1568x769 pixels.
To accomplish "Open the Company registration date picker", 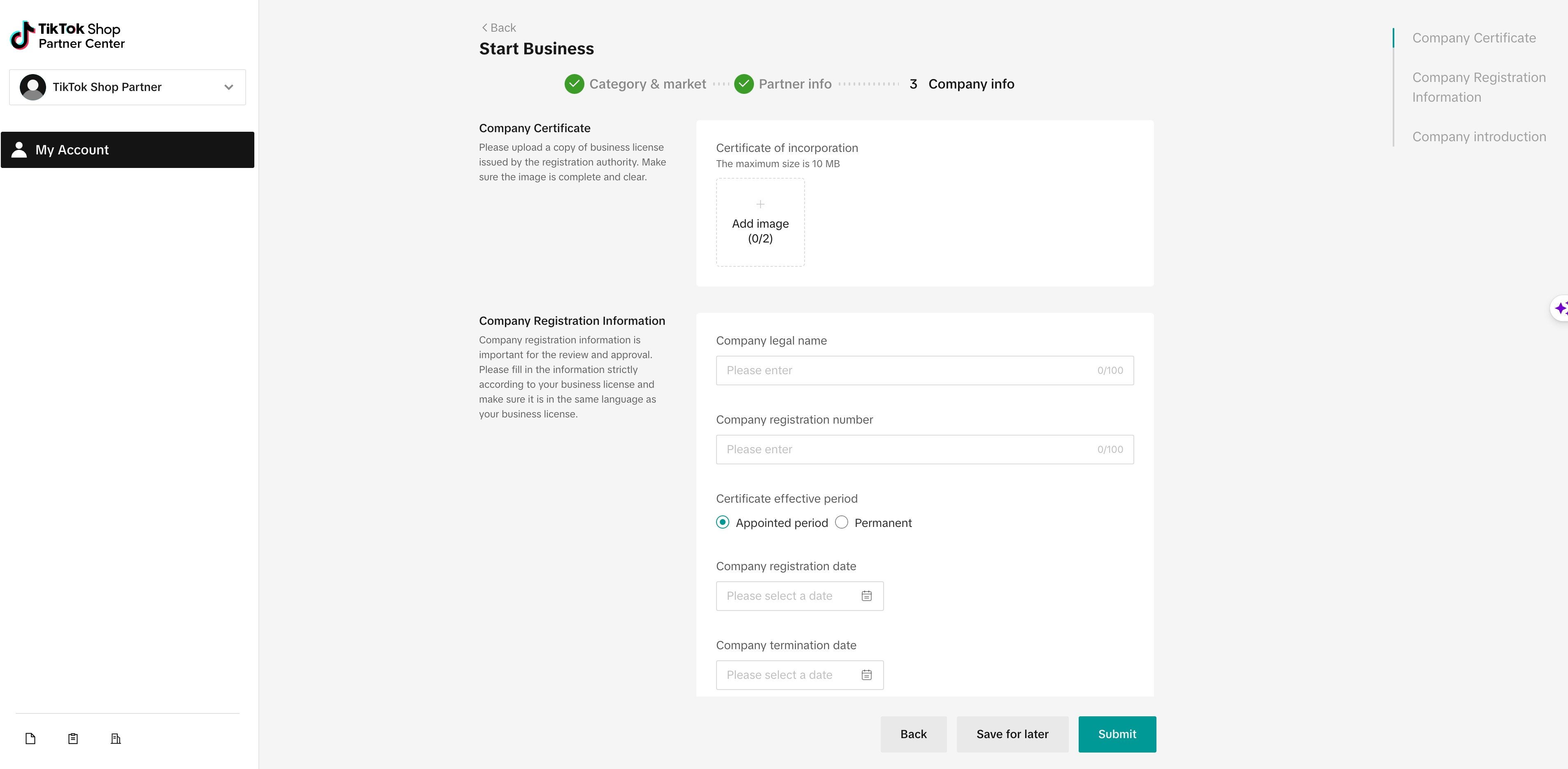I will [800, 596].
